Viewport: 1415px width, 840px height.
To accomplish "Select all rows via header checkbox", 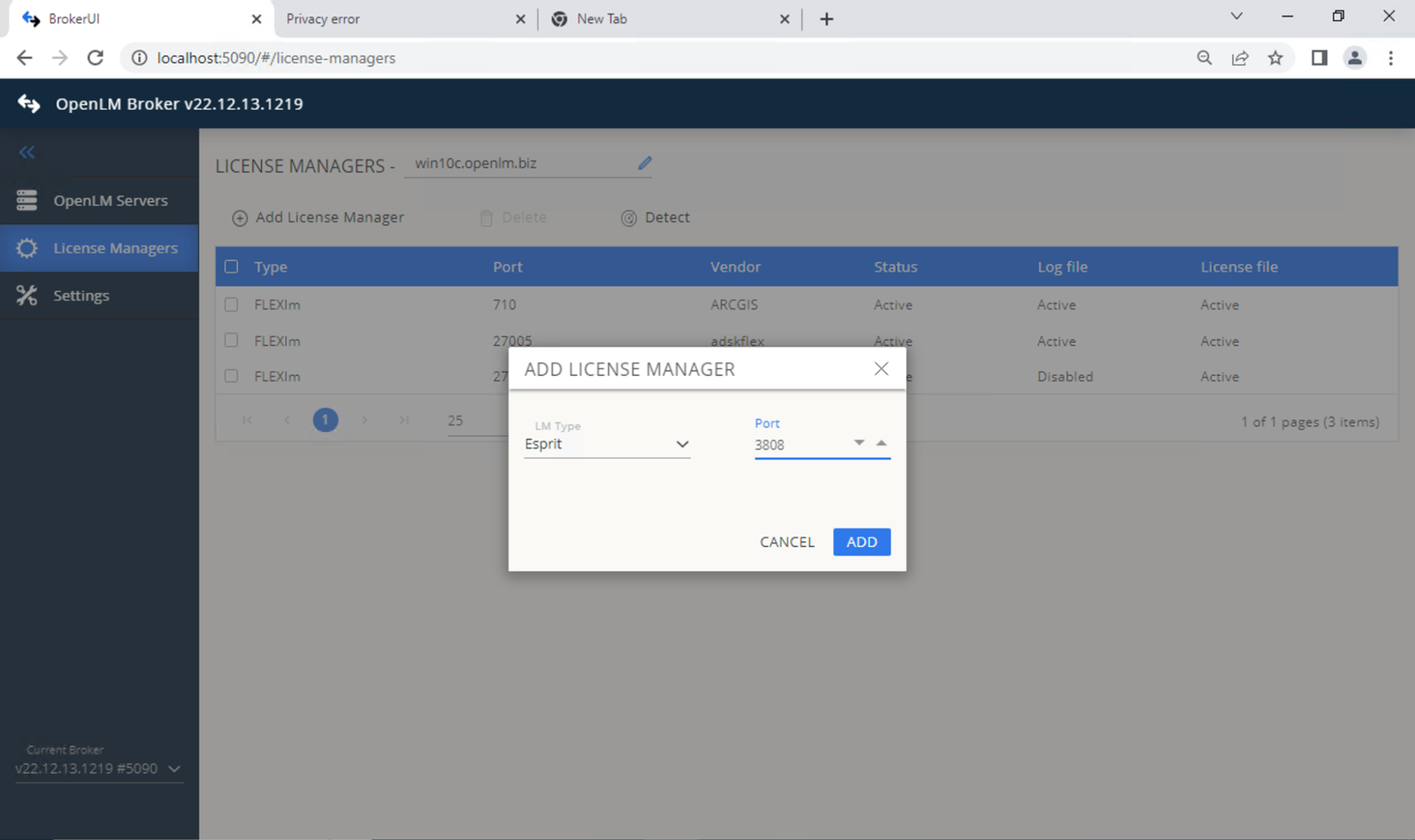I will [x=231, y=266].
